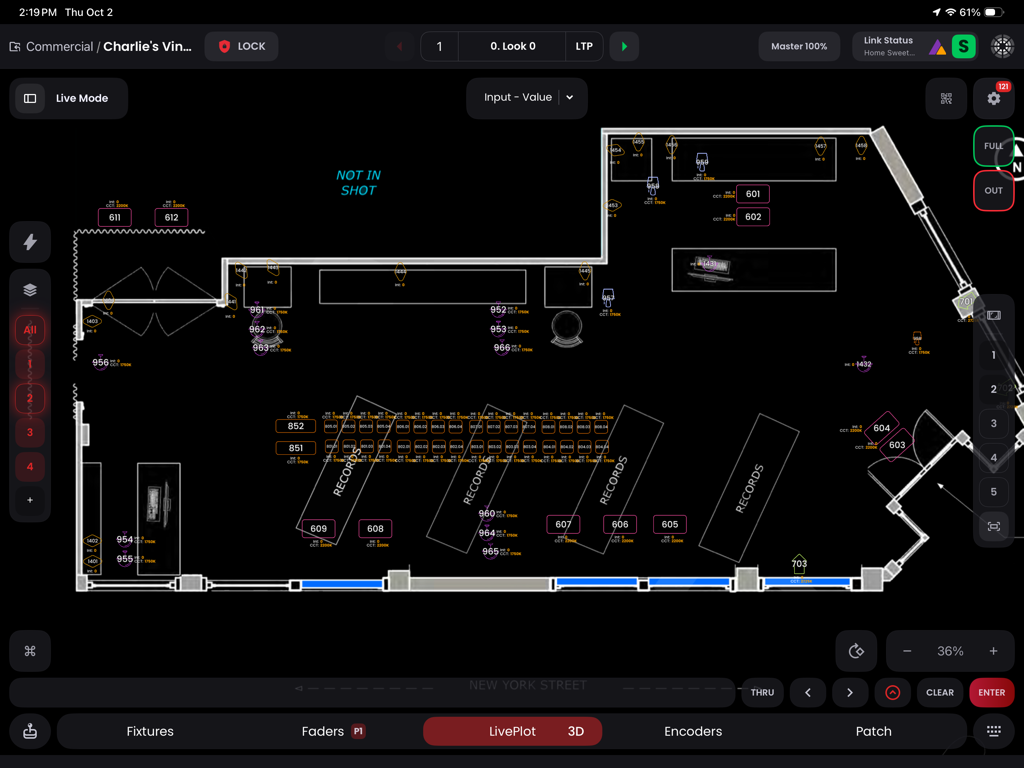The image size is (1024, 768).
Task: Select the lightning quick-select icon in left sidebar
Action: click(x=29, y=242)
